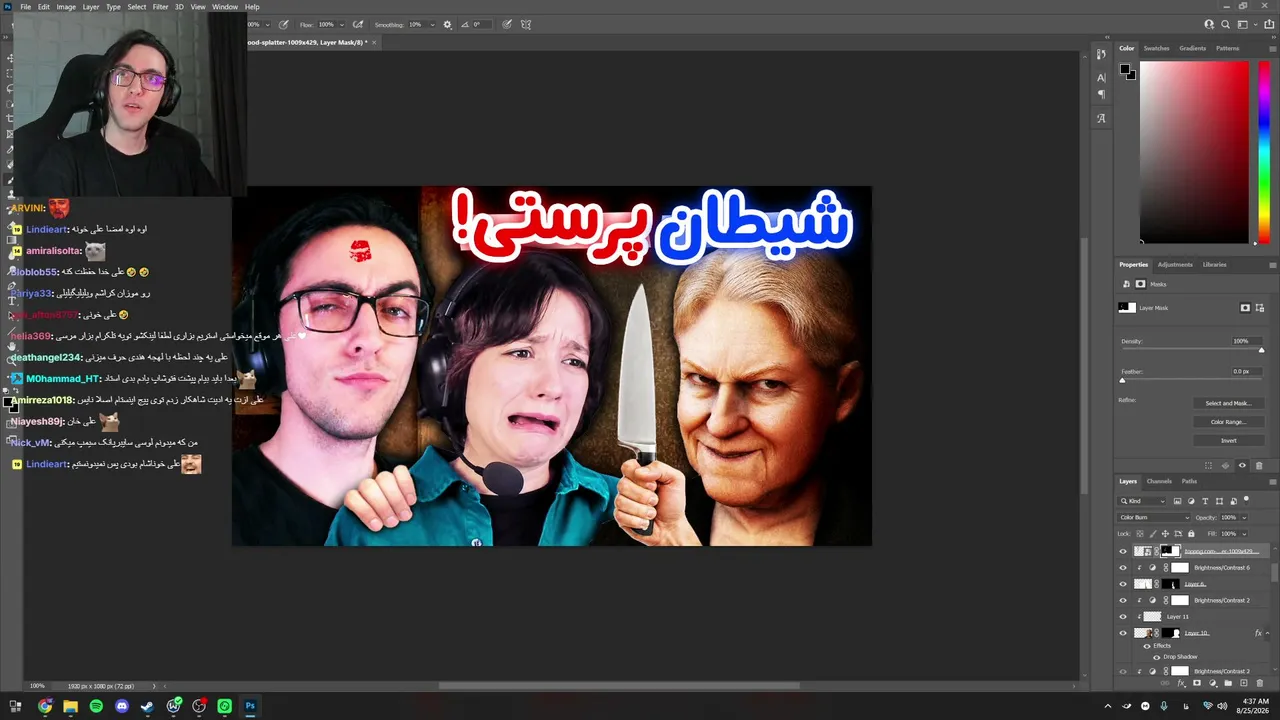Viewport: 1280px width, 720px height.
Task: Switch to the Adjustments tab
Action: [x=1175, y=264]
